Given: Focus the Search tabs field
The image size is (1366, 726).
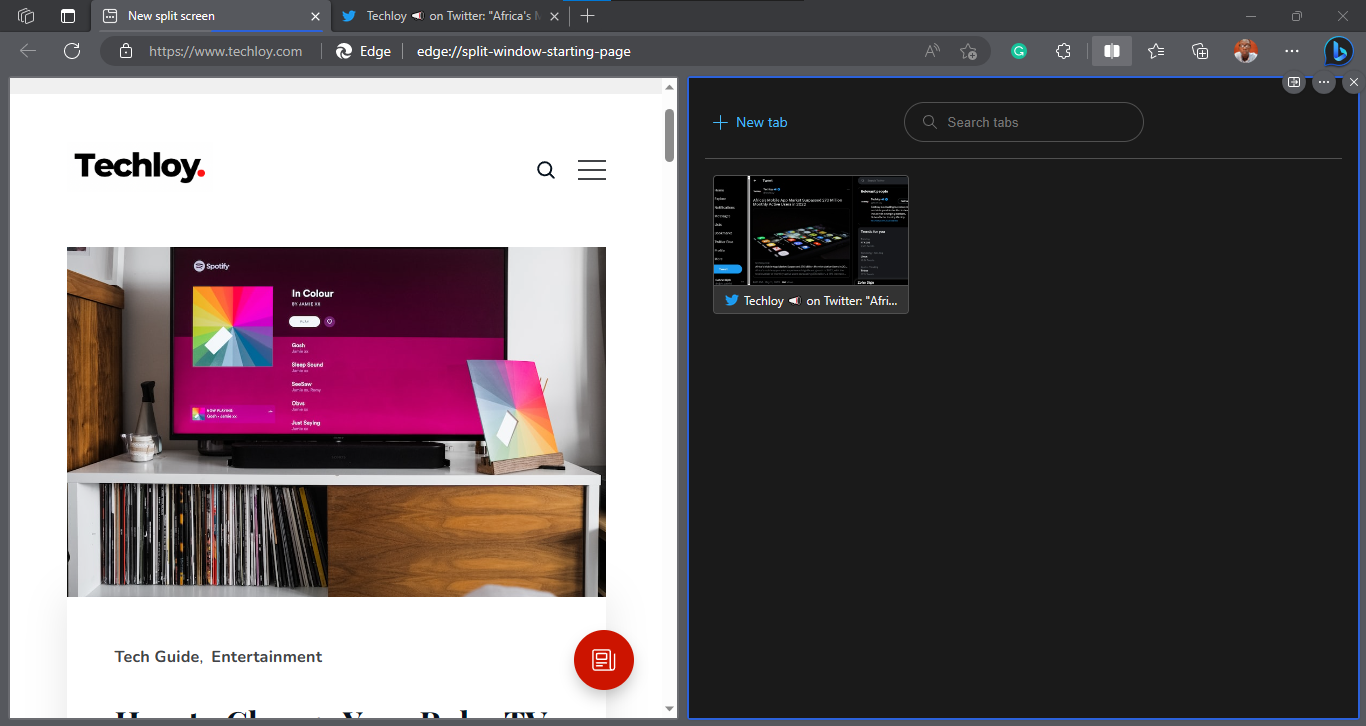Looking at the screenshot, I should [x=1023, y=122].
